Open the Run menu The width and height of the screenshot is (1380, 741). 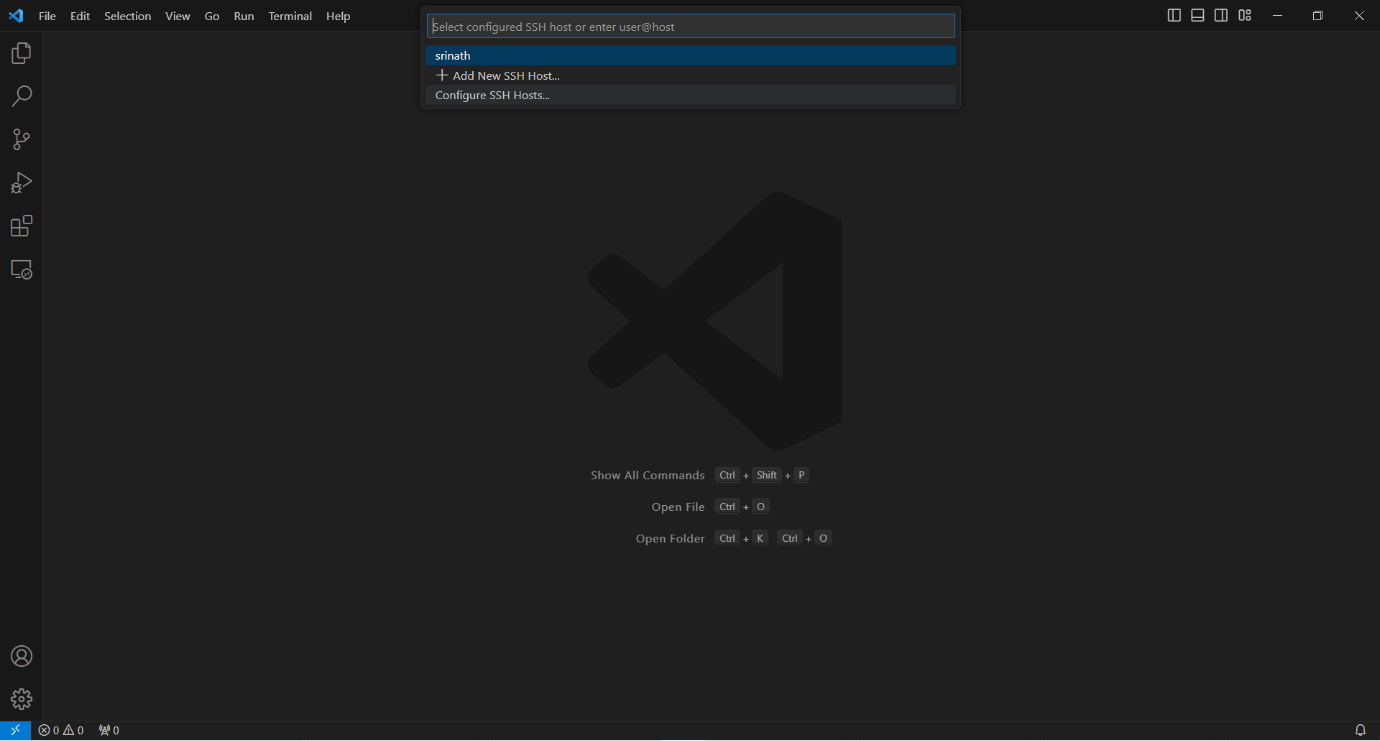(244, 16)
